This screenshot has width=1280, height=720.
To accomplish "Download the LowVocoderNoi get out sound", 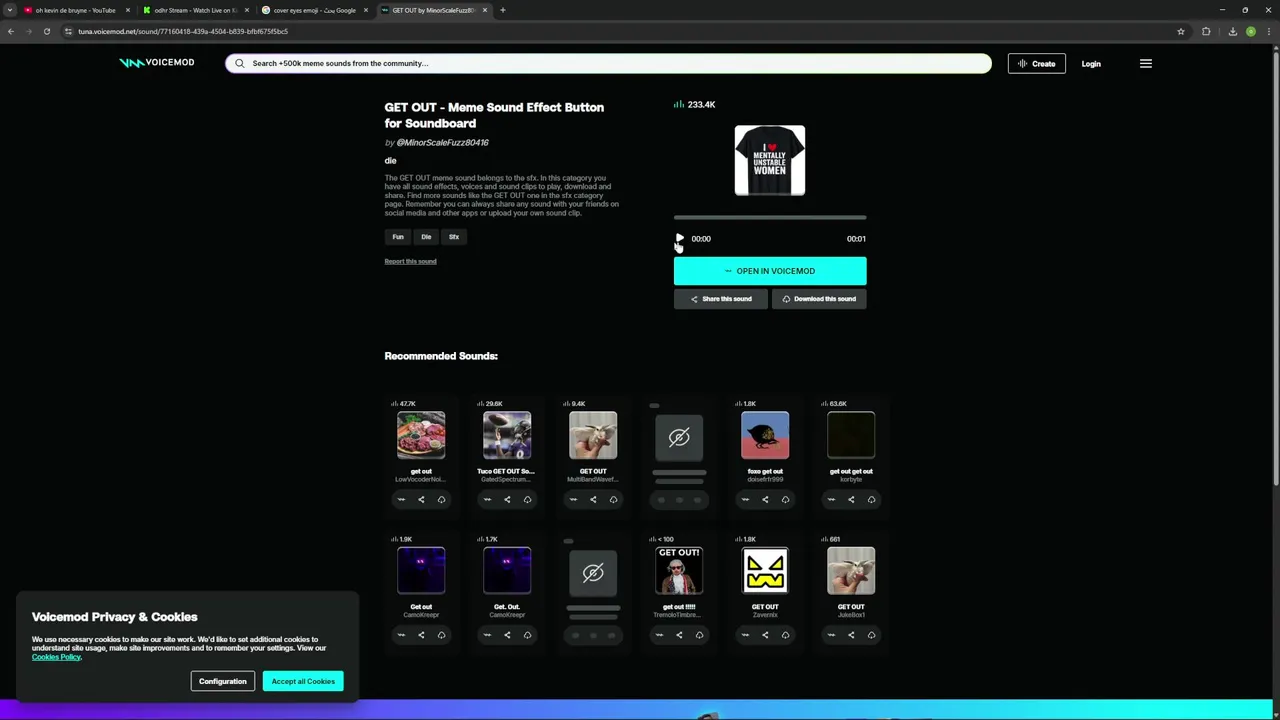I will click(441, 499).
